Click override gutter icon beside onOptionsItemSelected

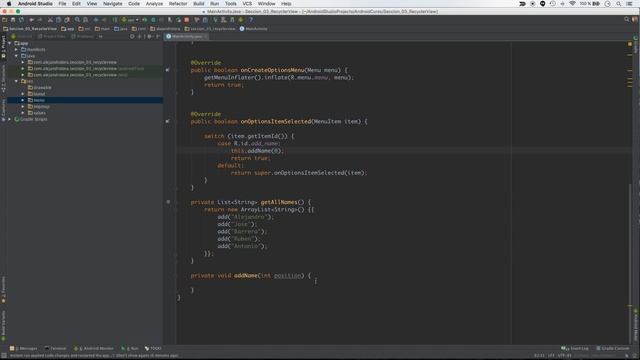167,121
